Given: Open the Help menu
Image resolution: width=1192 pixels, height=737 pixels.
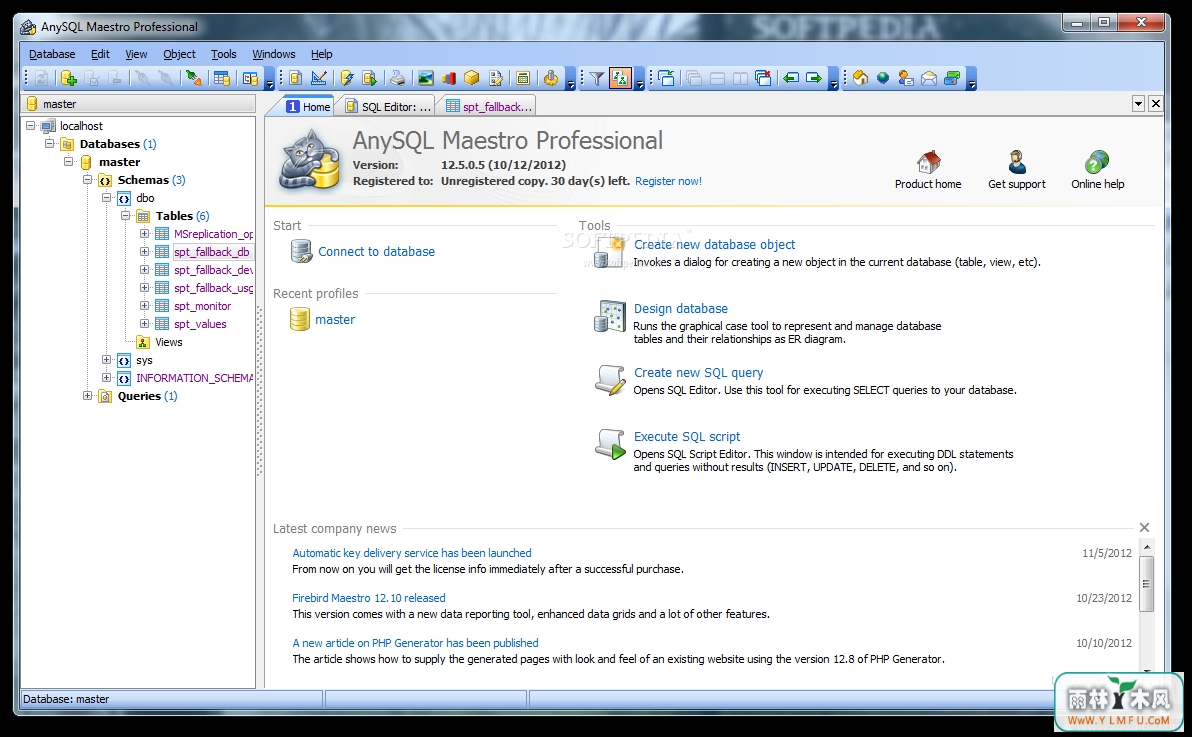Looking at the screenshot, I should pyautogui.click(x=322, y=54).
